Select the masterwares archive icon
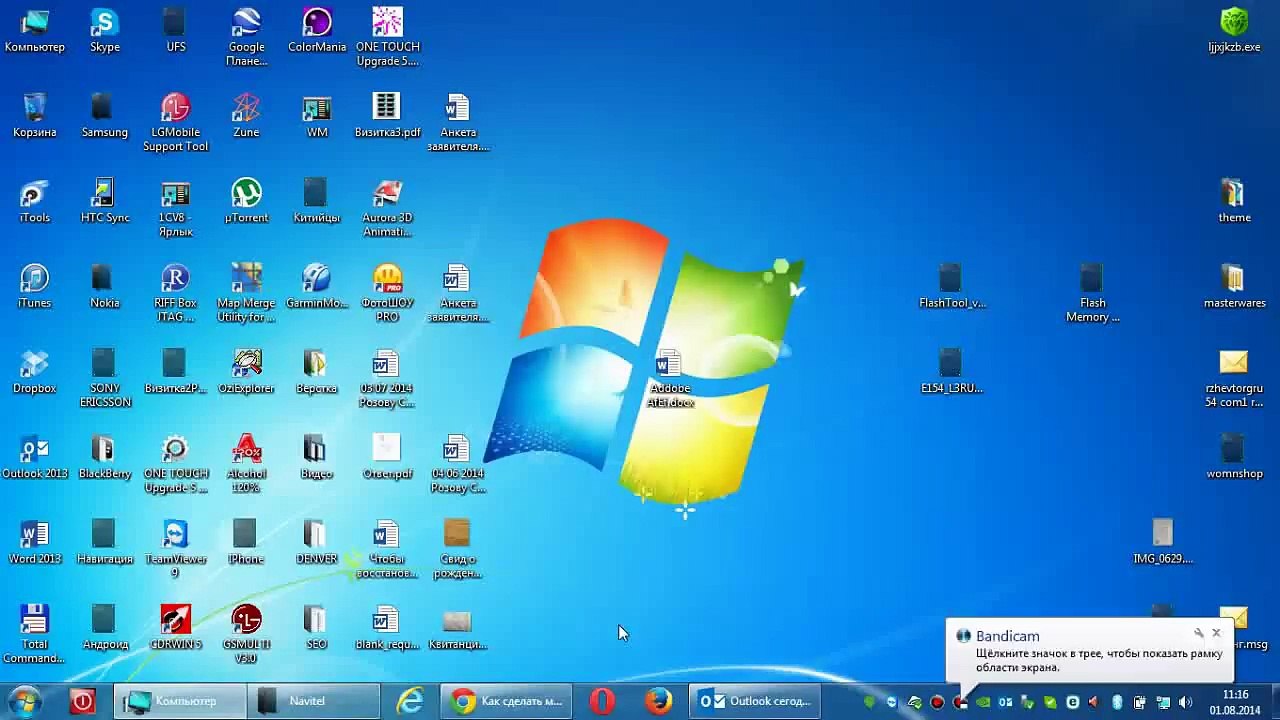 [1234, 286]
